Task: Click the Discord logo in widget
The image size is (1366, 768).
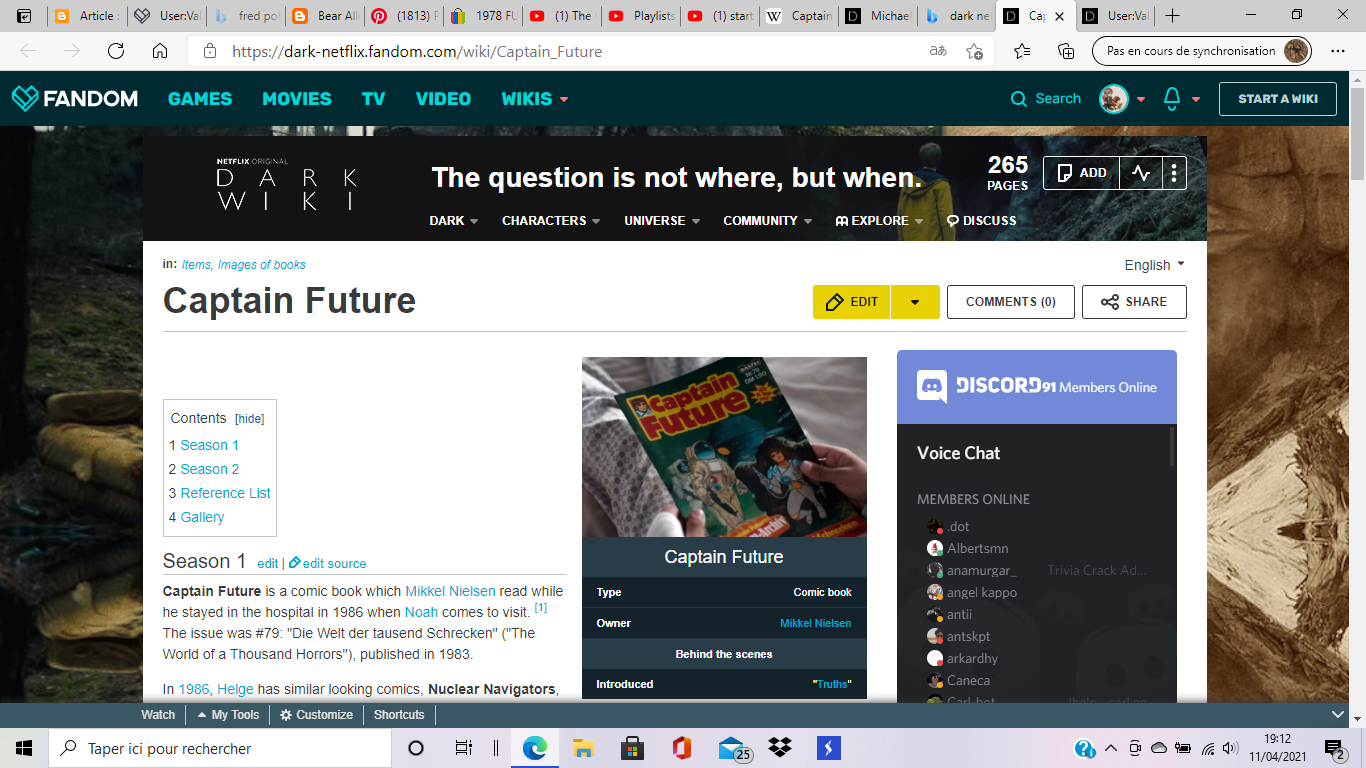Action: [x=932, y=386]
